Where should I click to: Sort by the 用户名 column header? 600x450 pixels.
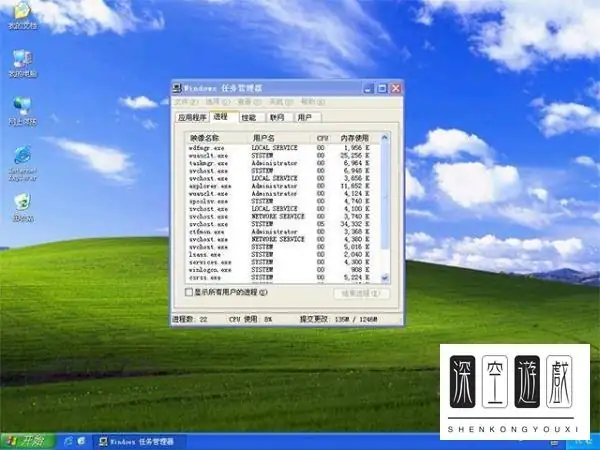coord(279,138)
